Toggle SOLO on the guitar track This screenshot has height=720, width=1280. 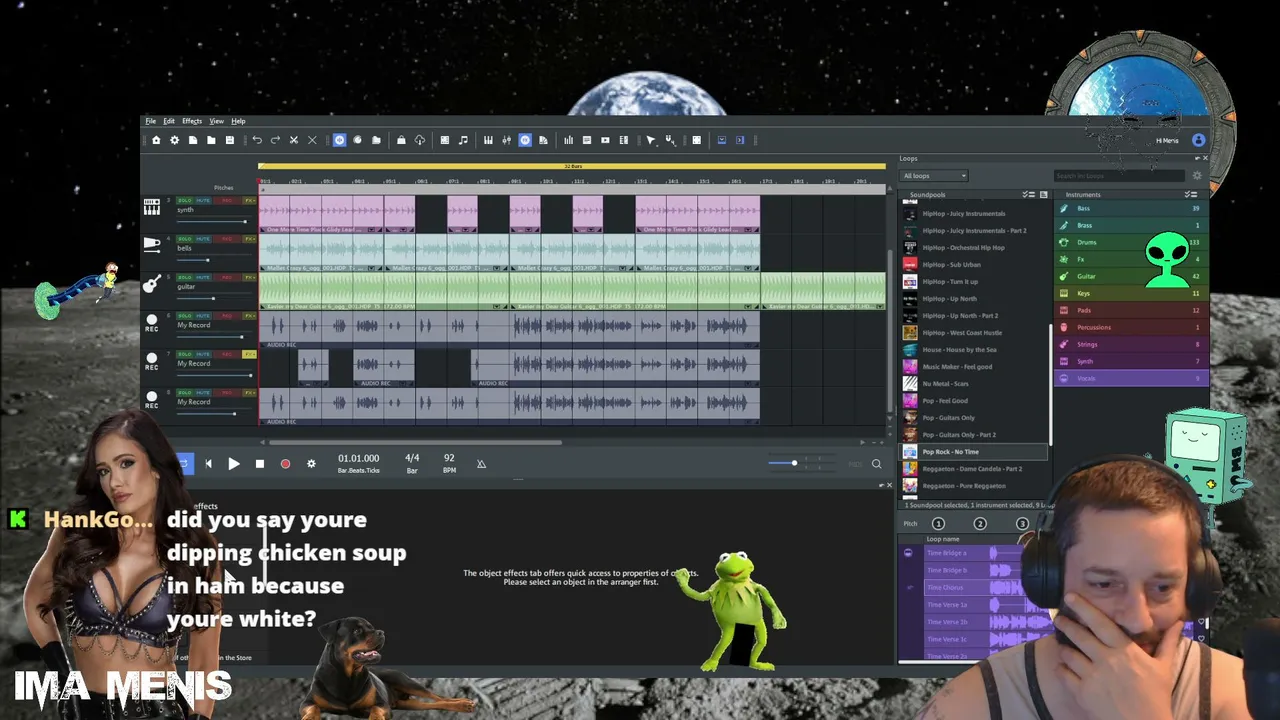pyautogui.click(x=186, y=277)
